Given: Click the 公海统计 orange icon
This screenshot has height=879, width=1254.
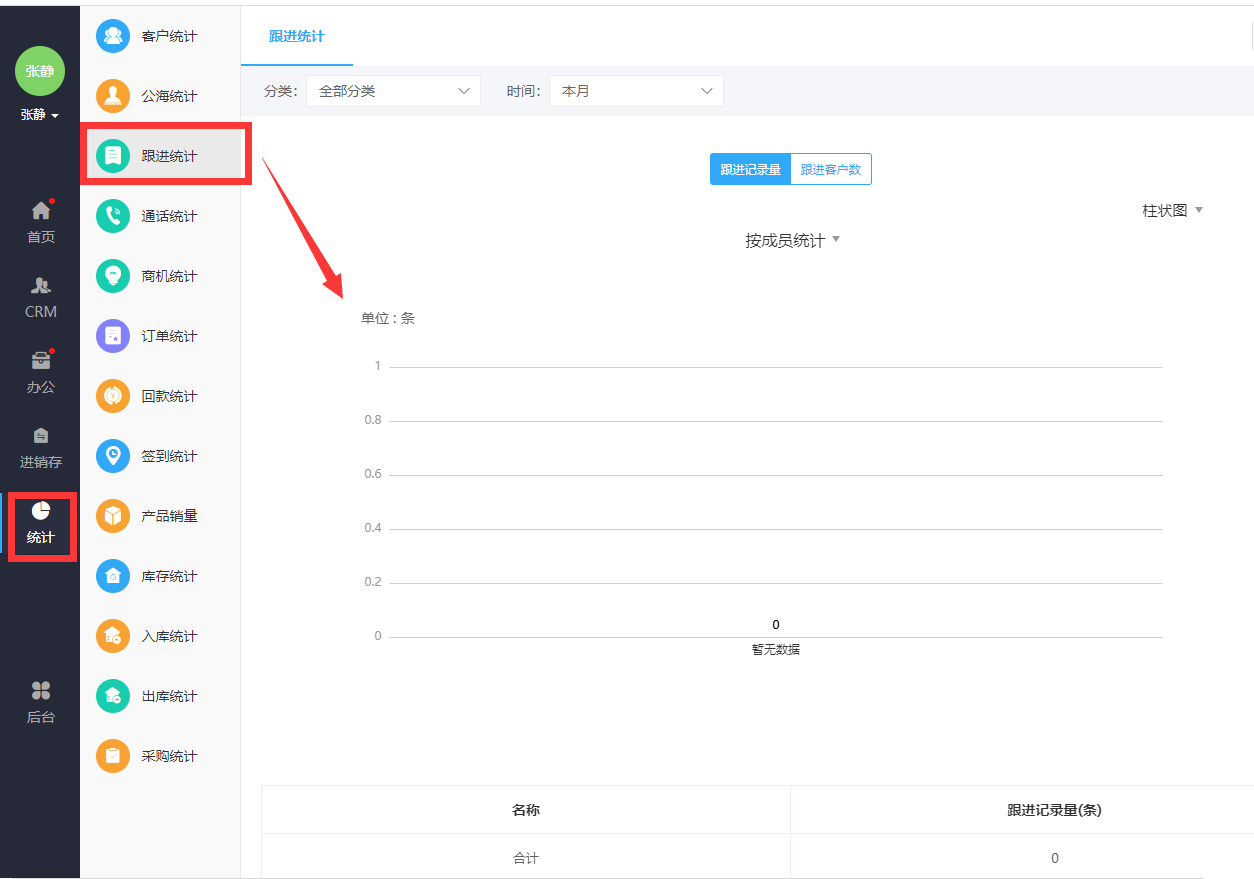Looking at the screenshot, I should point(113,96).
